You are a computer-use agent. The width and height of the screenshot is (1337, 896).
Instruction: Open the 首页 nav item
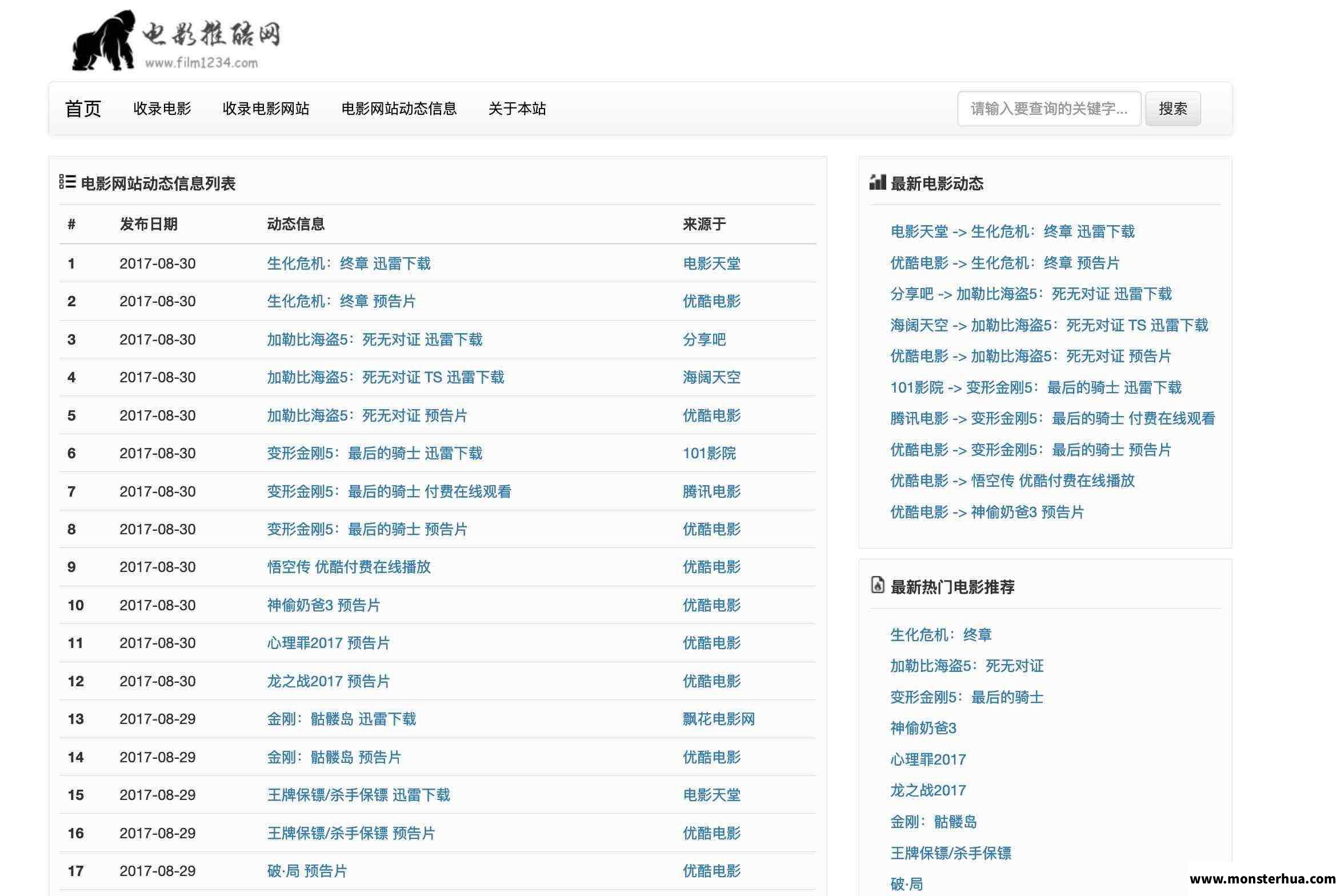pos(83,109)
